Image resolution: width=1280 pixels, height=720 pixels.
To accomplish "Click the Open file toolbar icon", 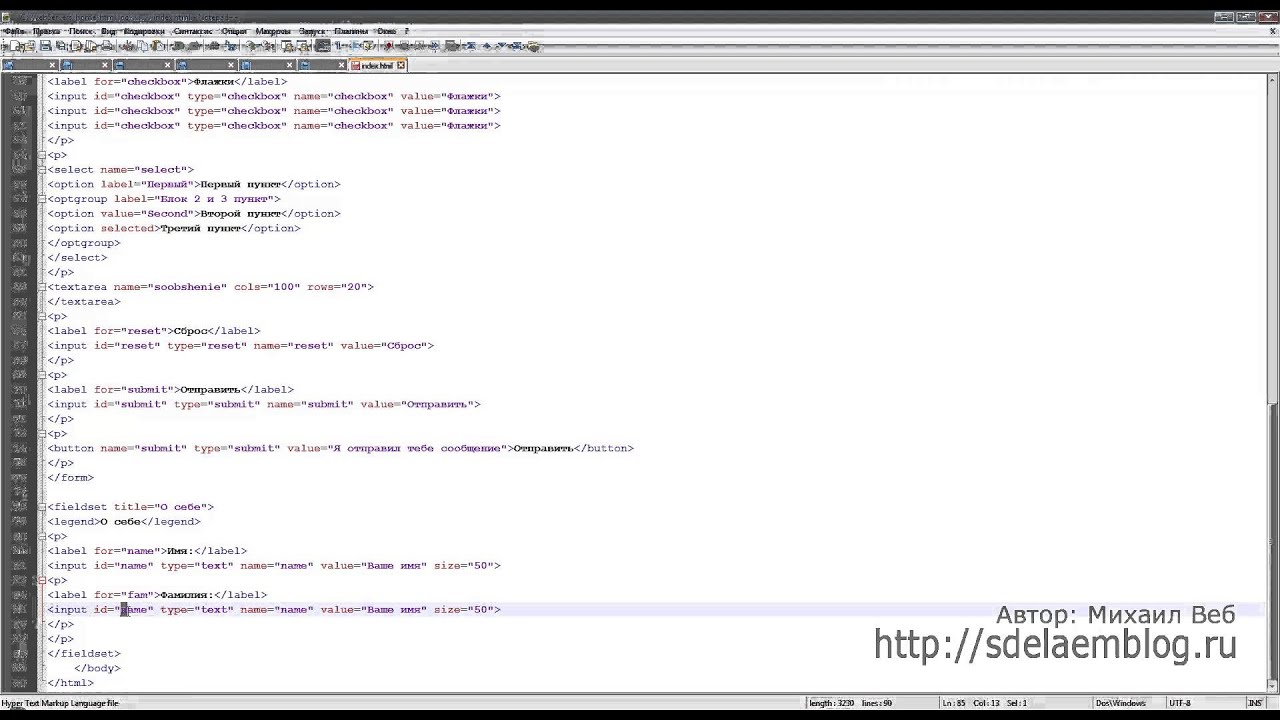I will tap(30, 46).
